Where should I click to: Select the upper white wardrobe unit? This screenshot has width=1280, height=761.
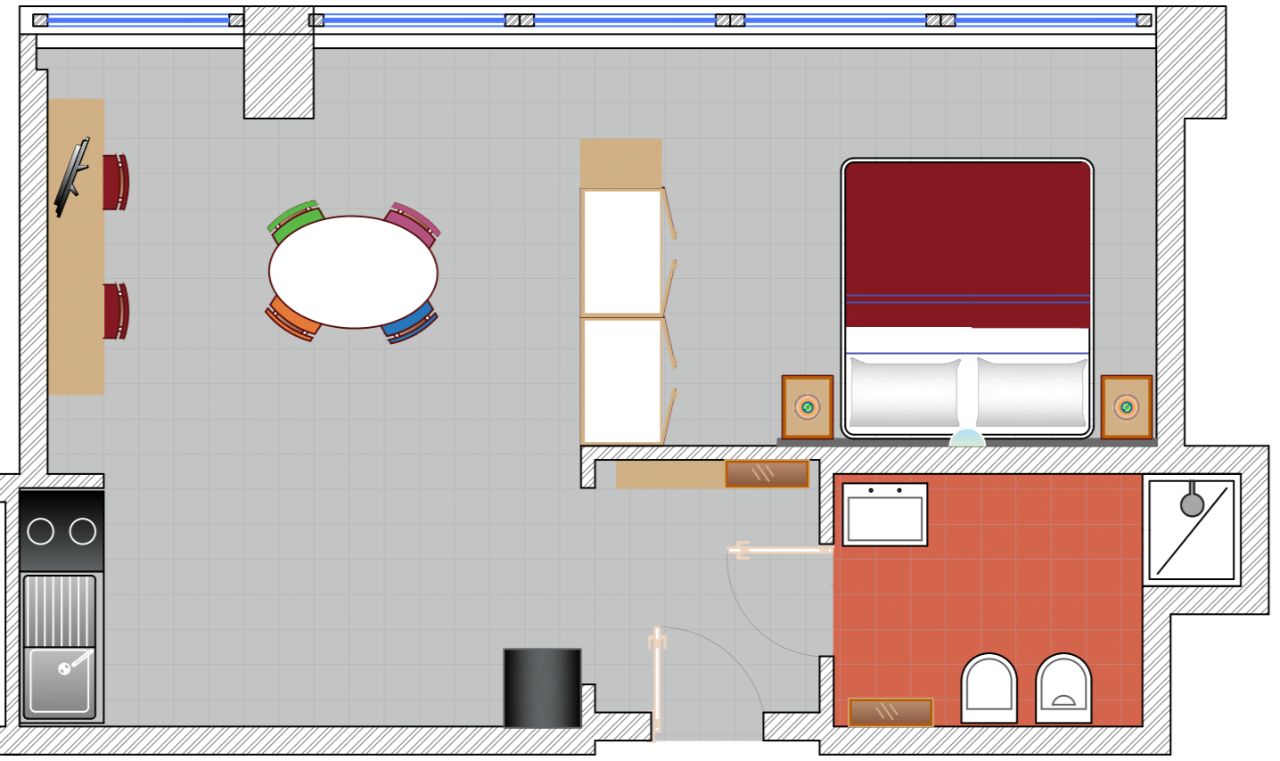pyautogui.click(x=622, y=252)
